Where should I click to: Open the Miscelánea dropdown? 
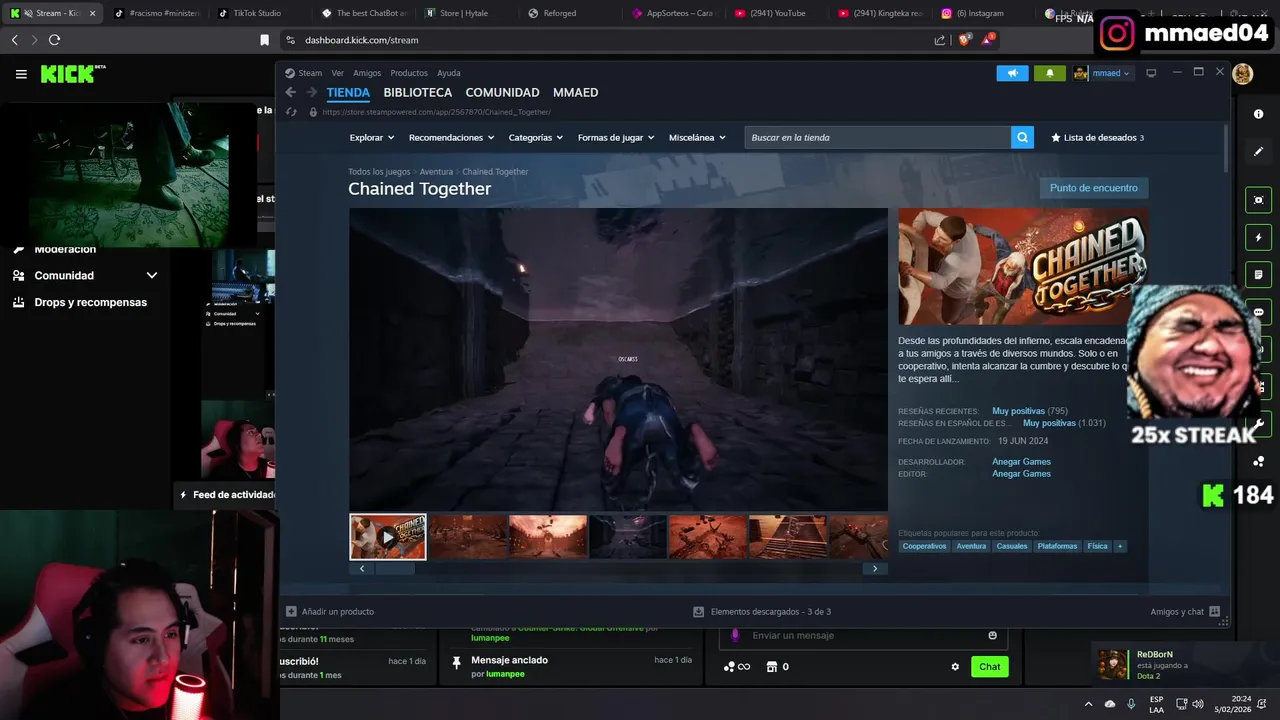tap(697, 138)
